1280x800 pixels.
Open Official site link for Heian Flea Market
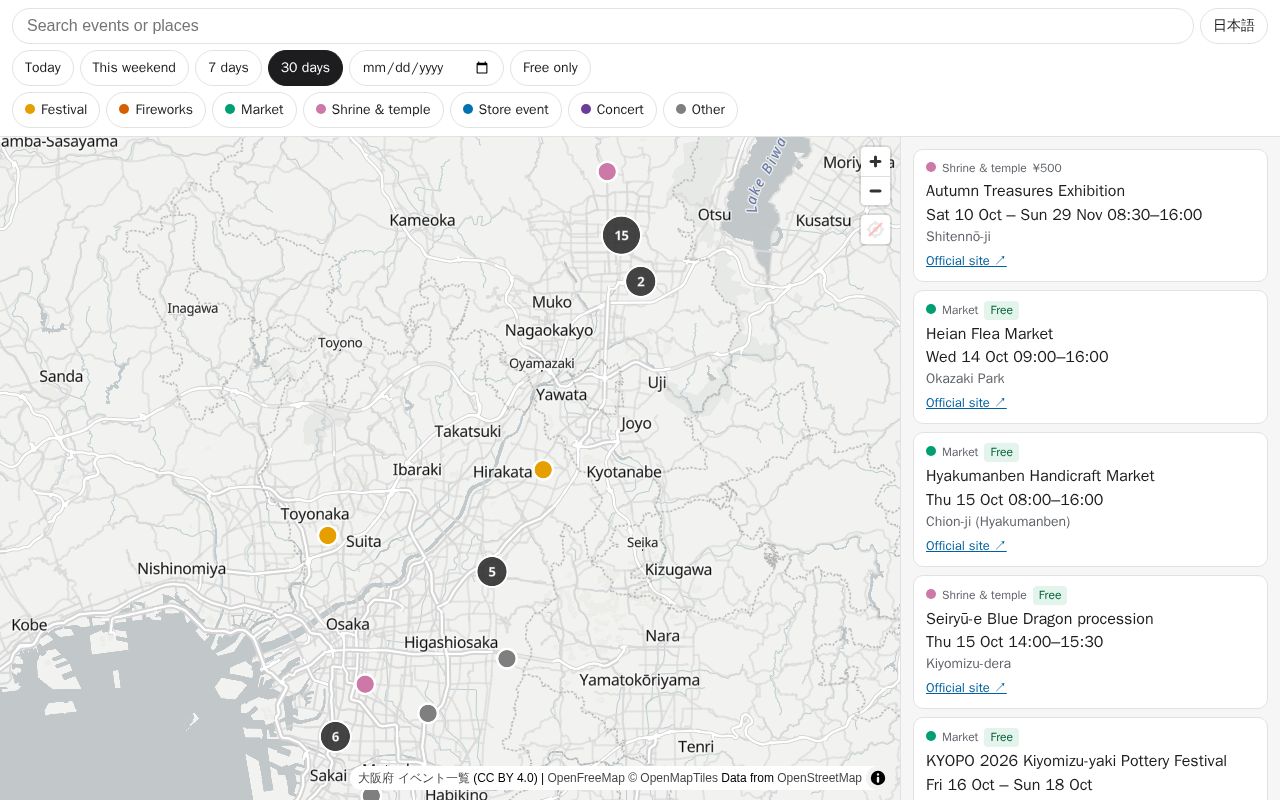pos(966,403)
